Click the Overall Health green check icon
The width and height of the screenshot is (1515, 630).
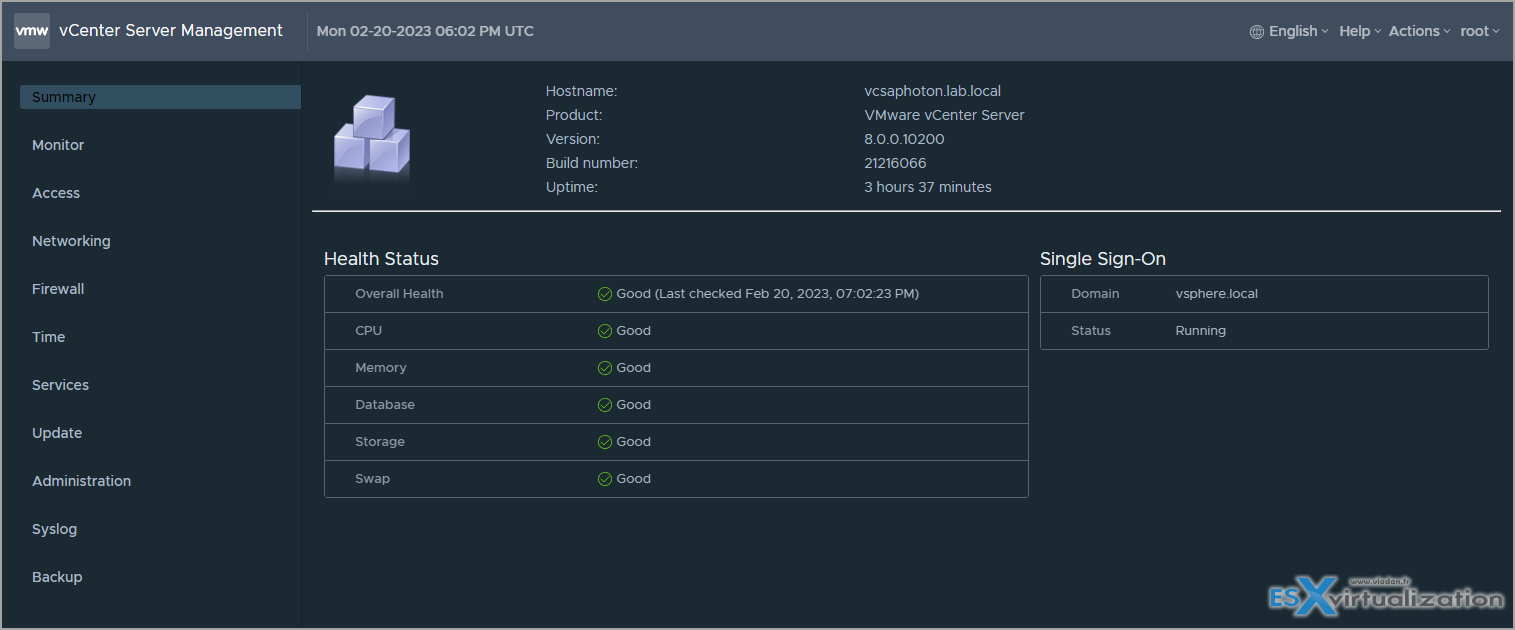[604, 294]
